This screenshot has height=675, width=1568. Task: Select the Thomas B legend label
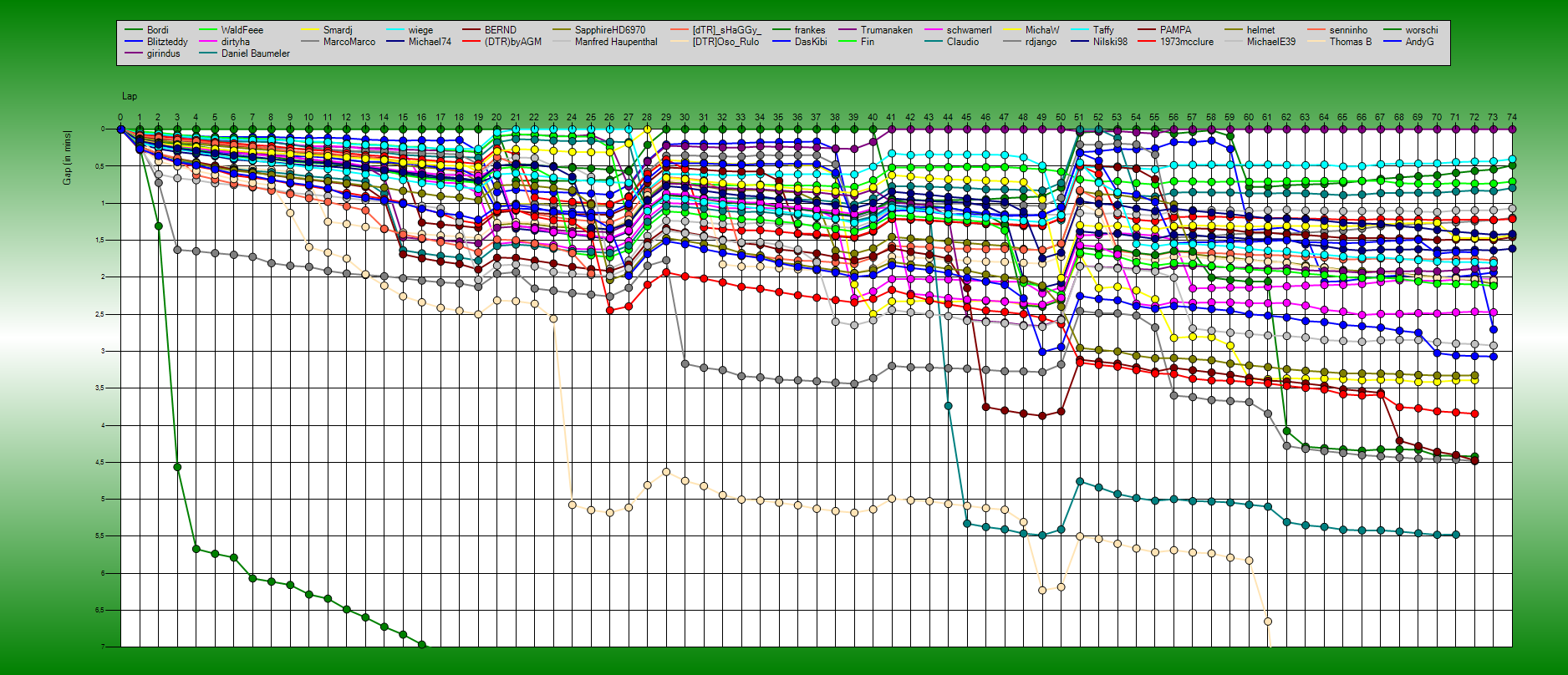1350,42
